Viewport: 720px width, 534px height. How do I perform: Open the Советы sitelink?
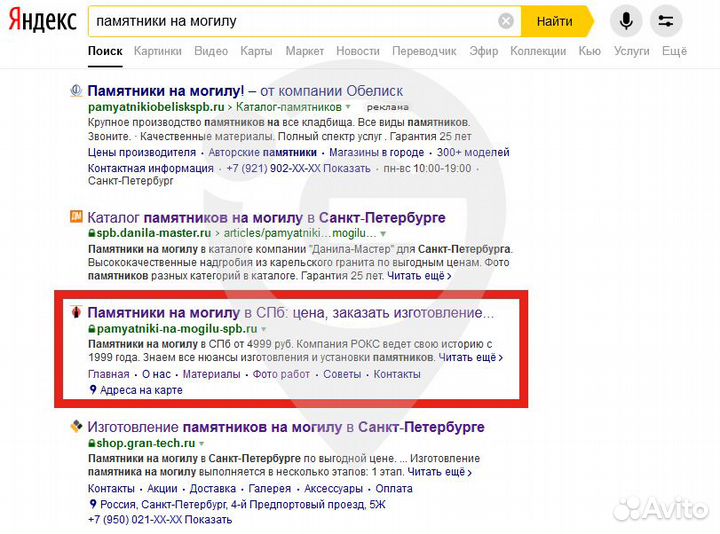(x=342, y=374)
